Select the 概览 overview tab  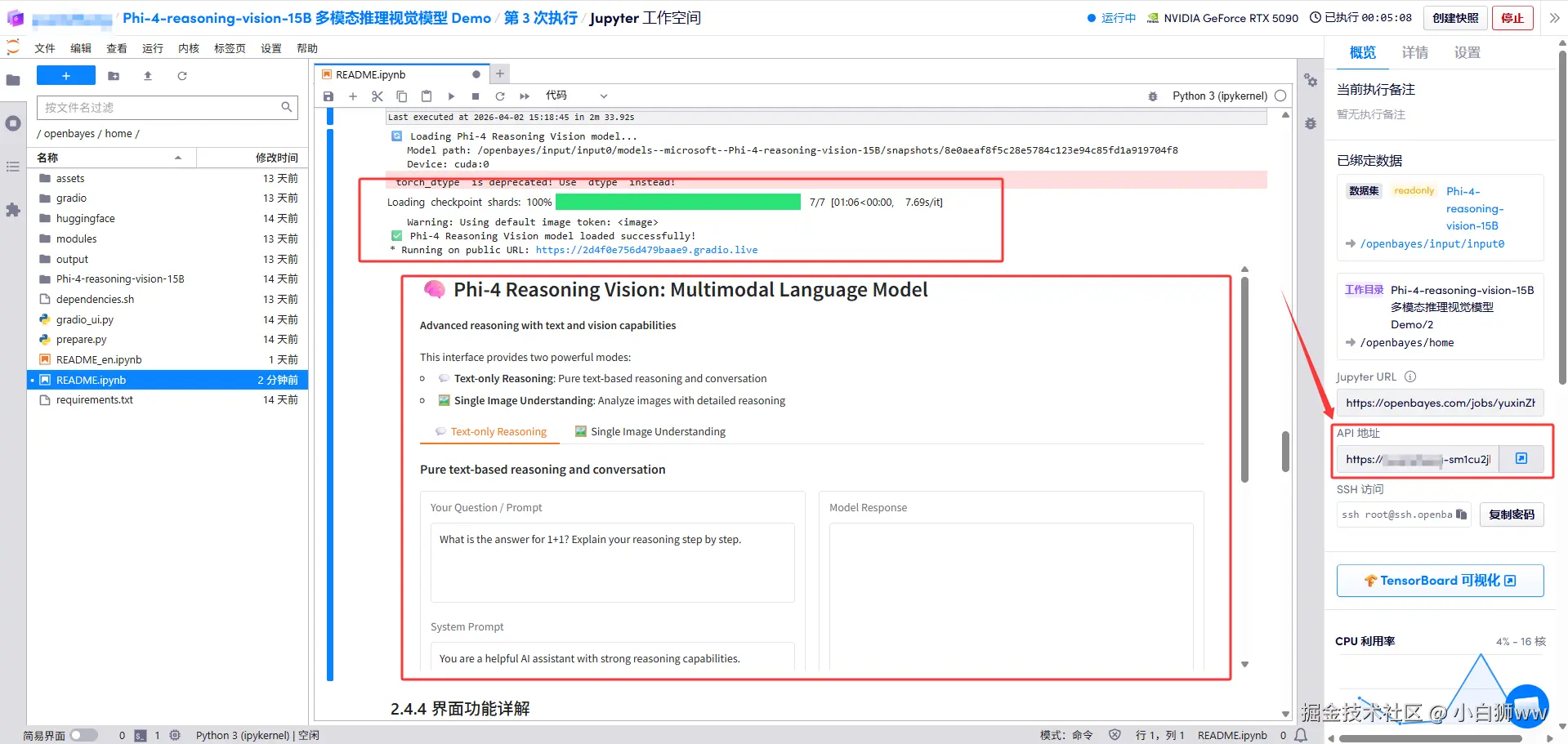point(1363,53)
